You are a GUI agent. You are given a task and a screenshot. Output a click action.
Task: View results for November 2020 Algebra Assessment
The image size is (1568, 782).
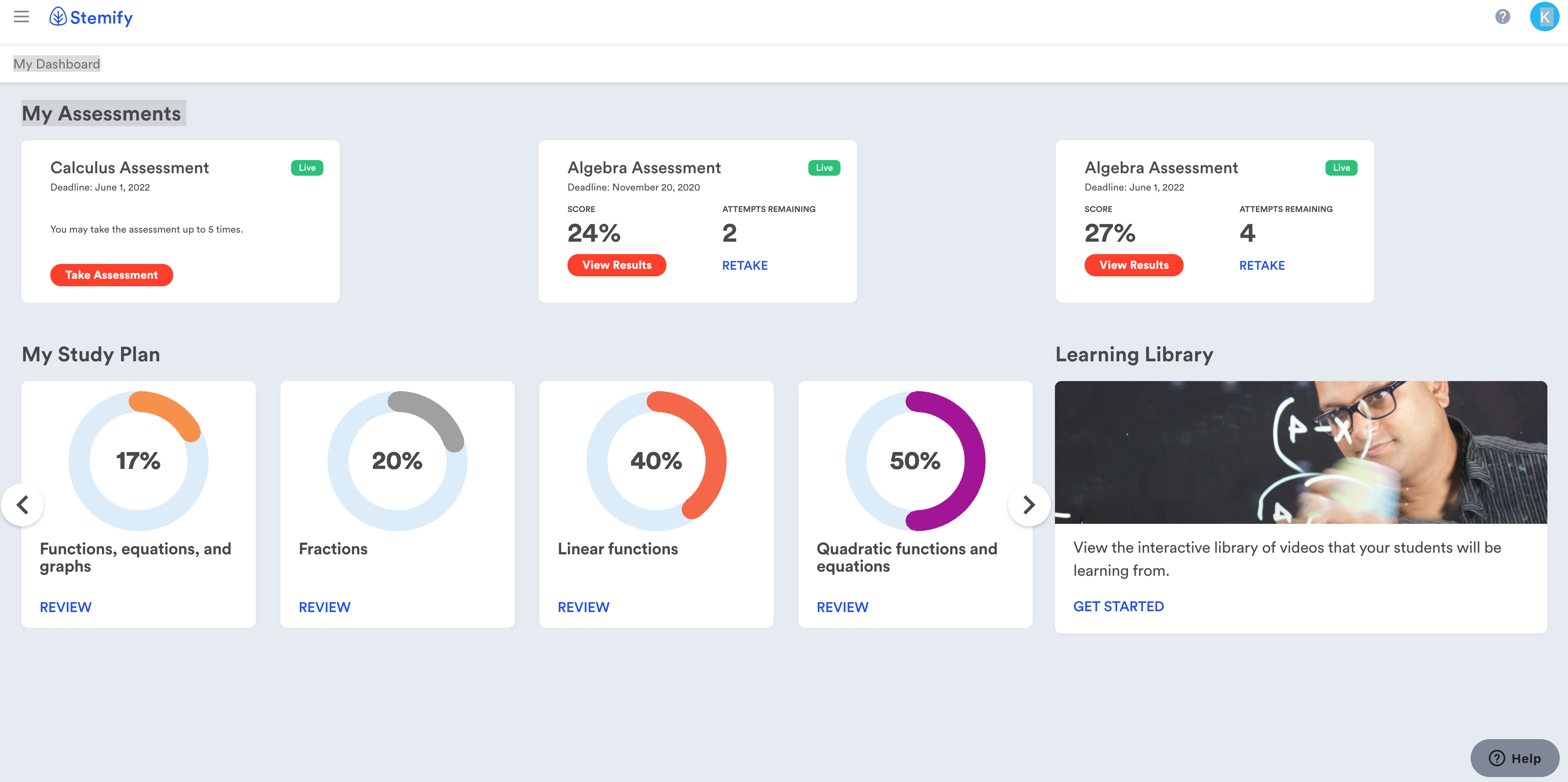tap(617, 265)
